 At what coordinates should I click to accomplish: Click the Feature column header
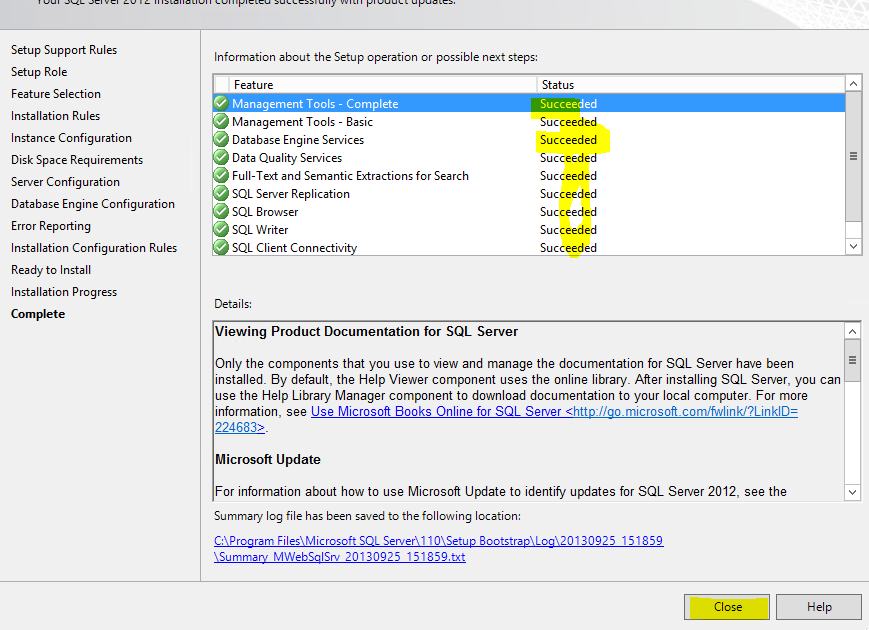point(382,85)
